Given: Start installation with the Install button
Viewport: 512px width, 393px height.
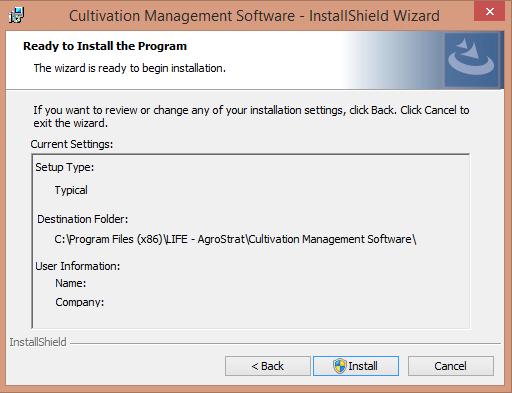Looking at the screenshot, I should pos(356,366).
